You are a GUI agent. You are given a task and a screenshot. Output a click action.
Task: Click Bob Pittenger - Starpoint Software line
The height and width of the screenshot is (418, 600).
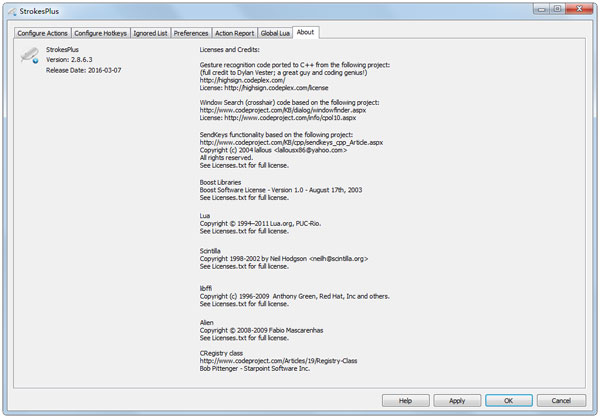click(x=255, y=369)
